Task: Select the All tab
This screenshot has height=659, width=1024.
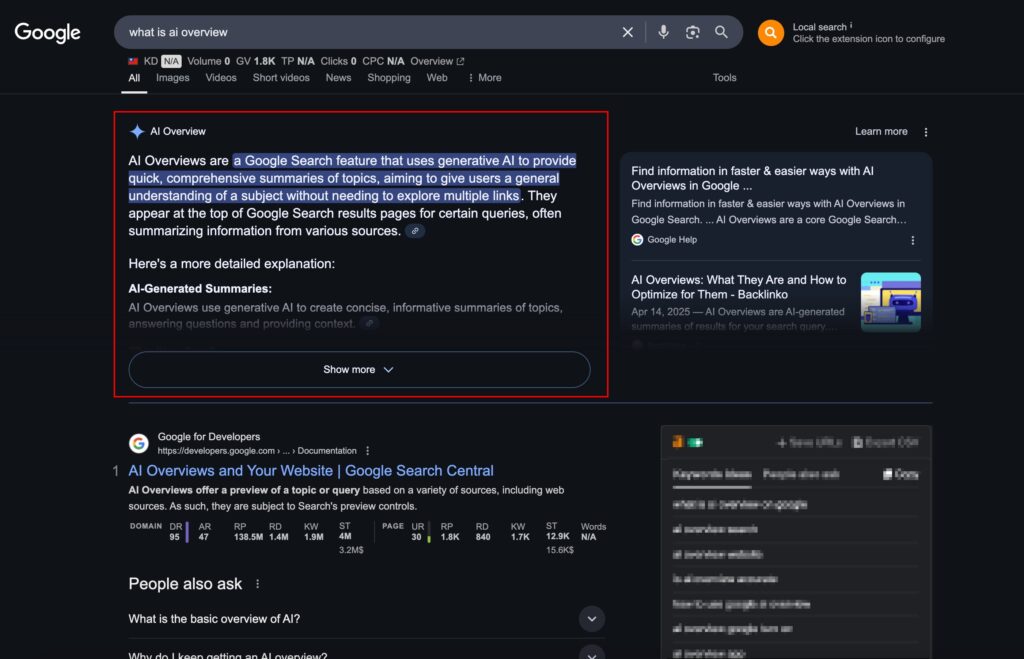Action: click(x=134, y=78)
